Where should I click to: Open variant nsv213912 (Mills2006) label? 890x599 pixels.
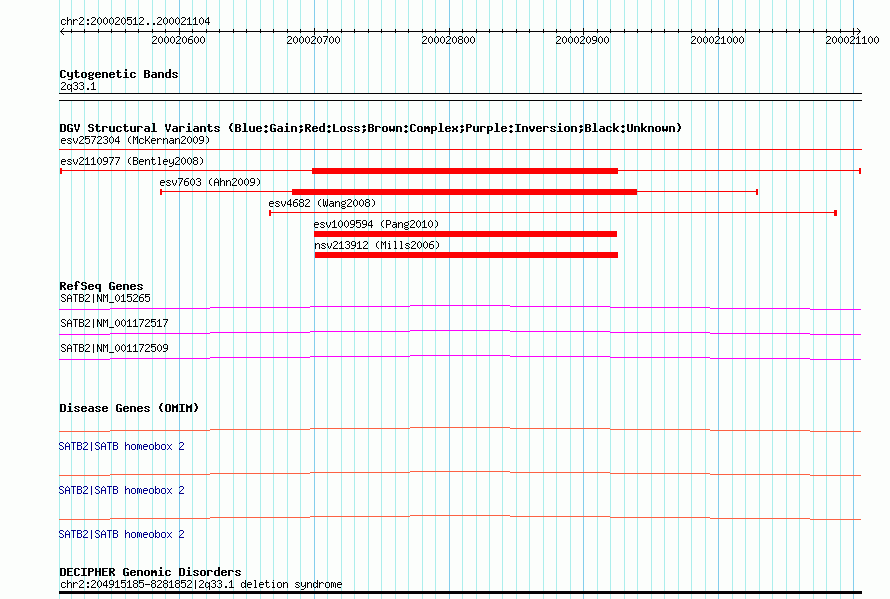click(377, 245)
